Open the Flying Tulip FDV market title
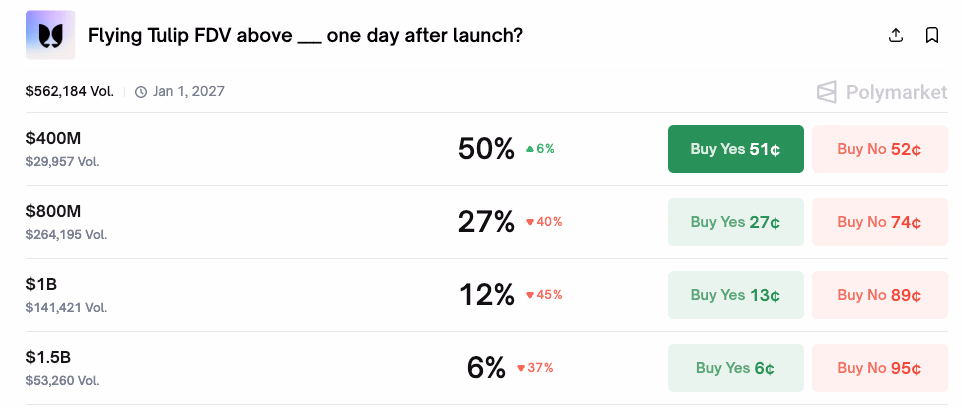Viewport: 962px width, 408px height. click(x=305, y=36)
